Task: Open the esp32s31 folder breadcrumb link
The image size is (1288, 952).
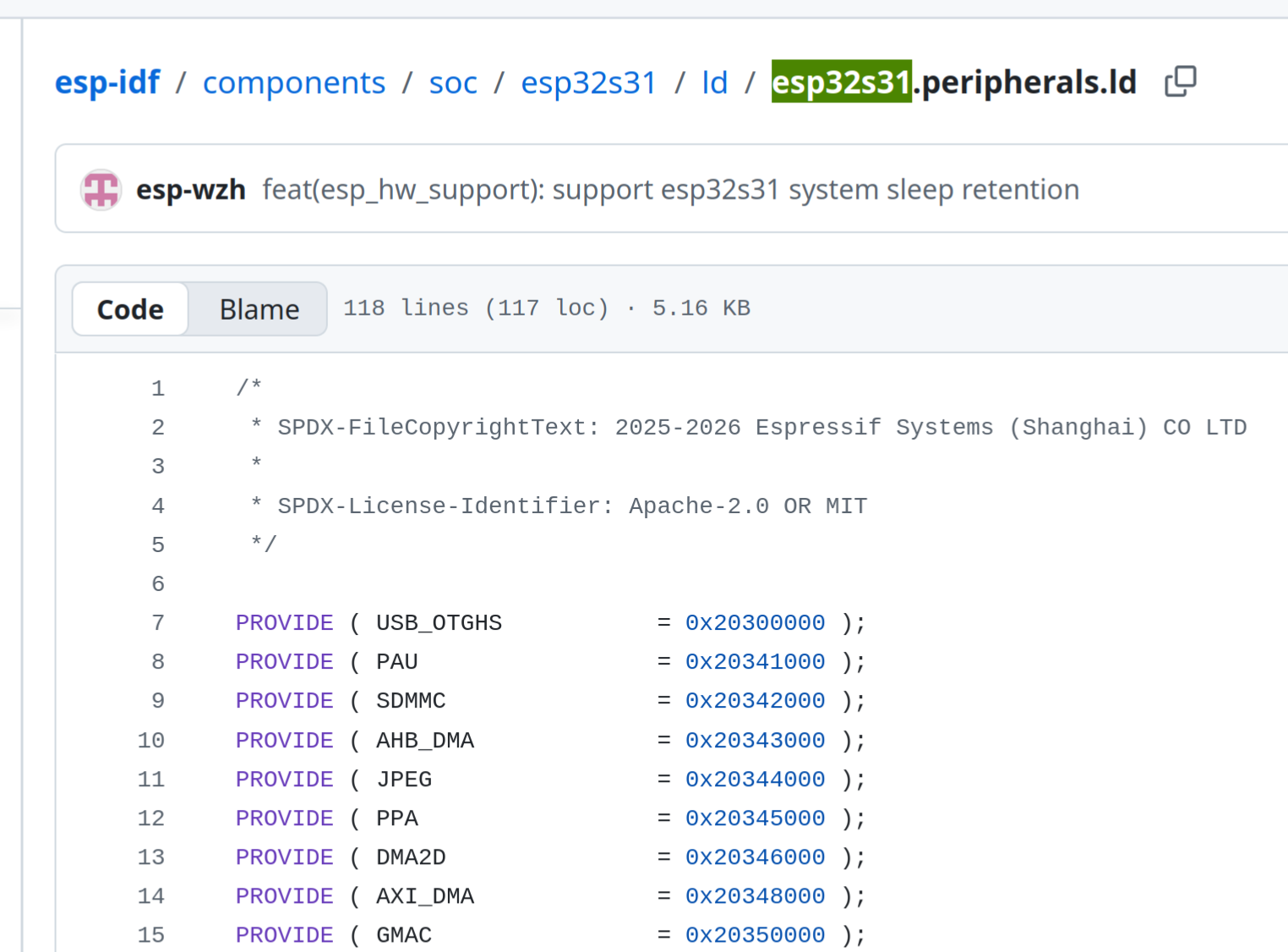Action: click(588, 83)
